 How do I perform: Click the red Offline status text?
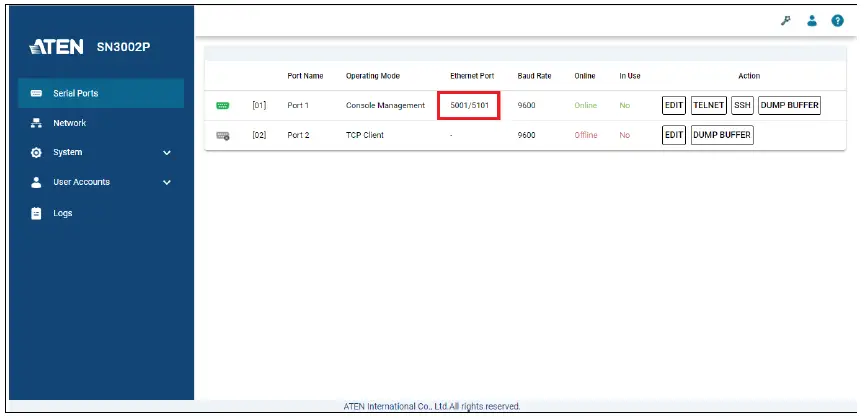[x=586, y=135]
